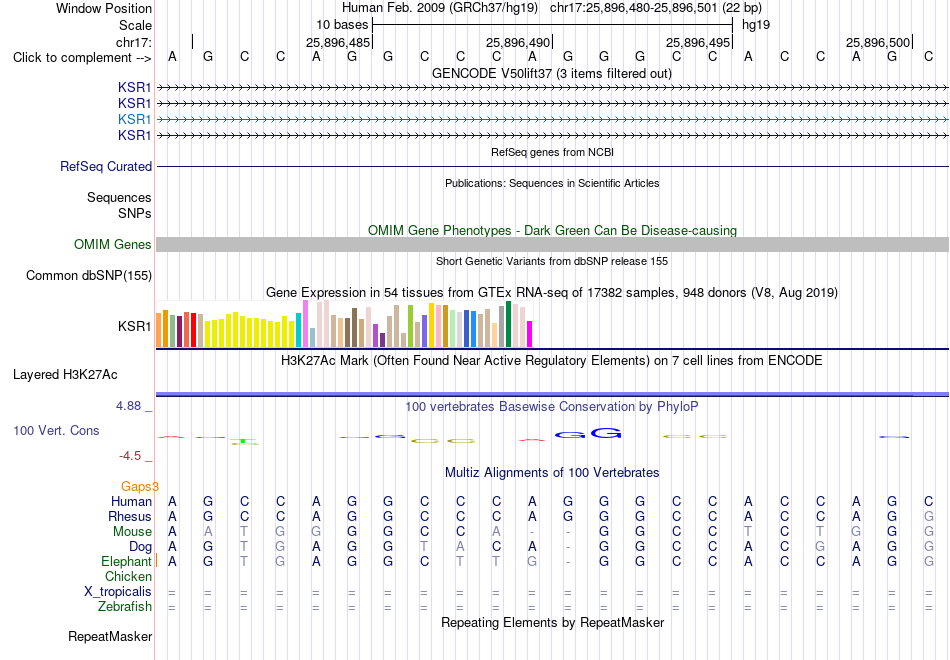Click the hg19 label beside the scale bar

756,25
